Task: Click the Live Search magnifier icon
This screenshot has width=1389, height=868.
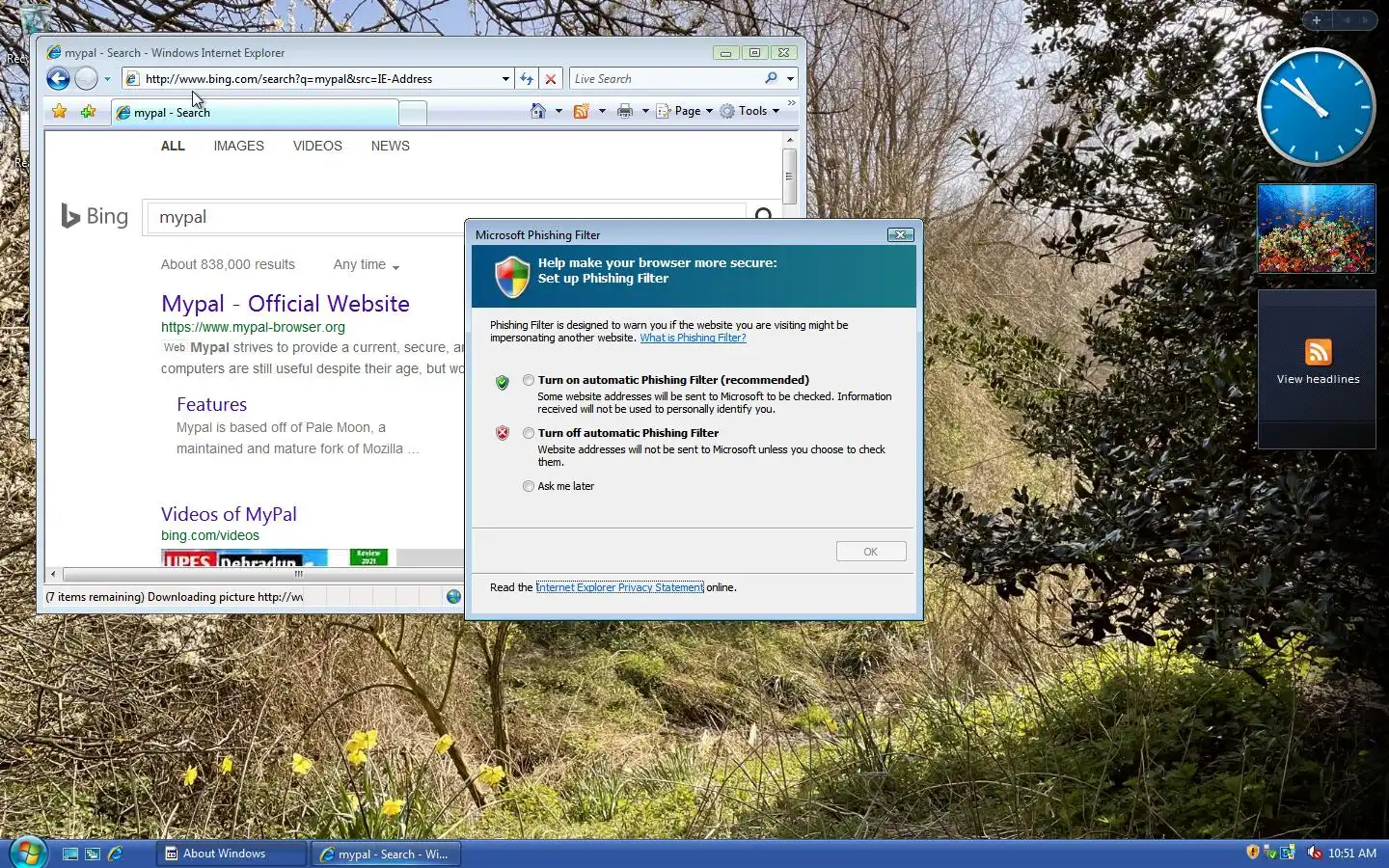Action: [771, 79]
